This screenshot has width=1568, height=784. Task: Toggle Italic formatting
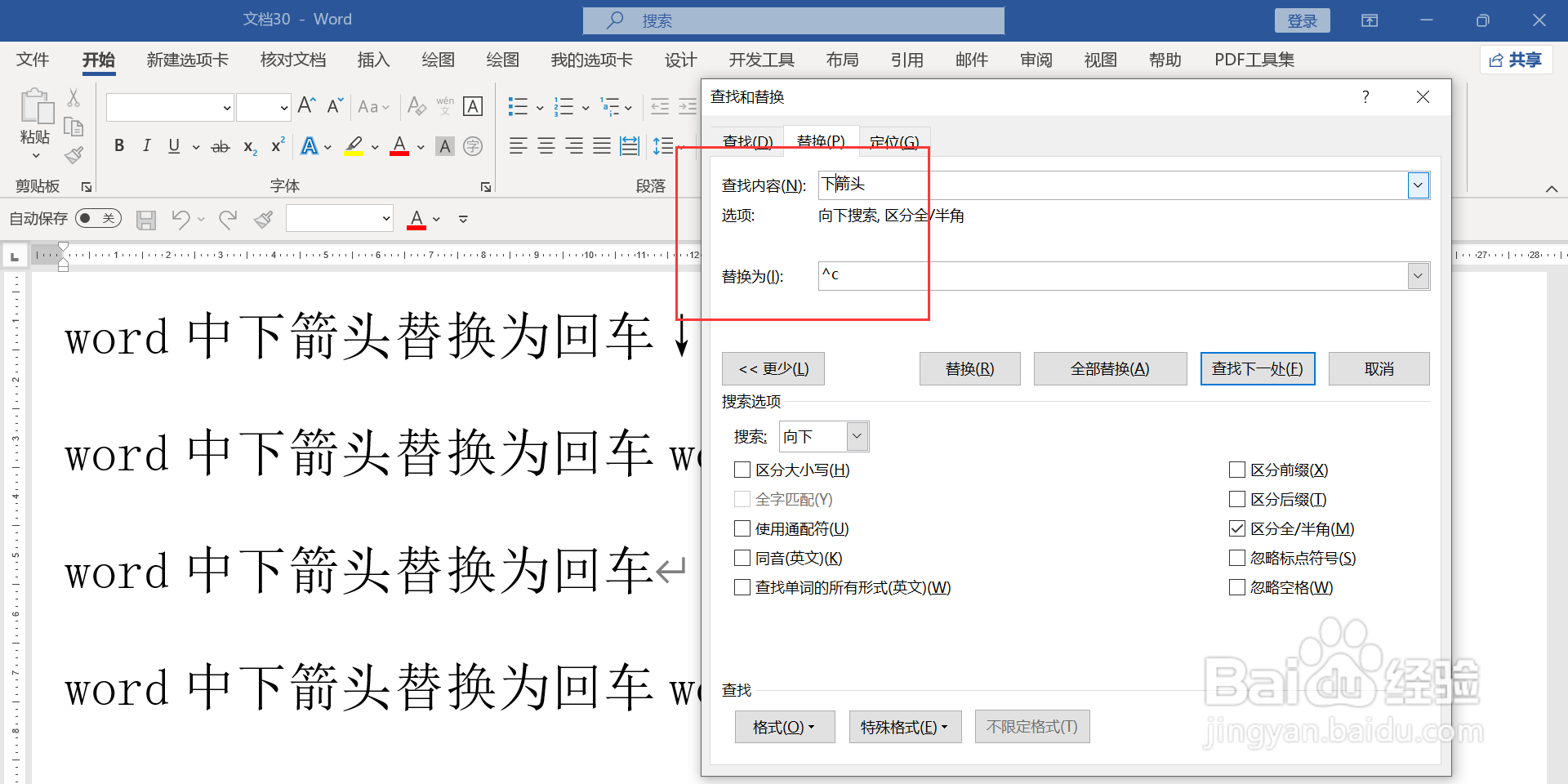click(x=146, y=146)
